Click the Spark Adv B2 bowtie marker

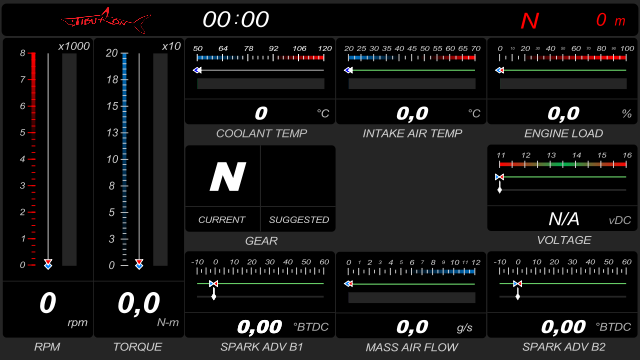tap(518, 284)
